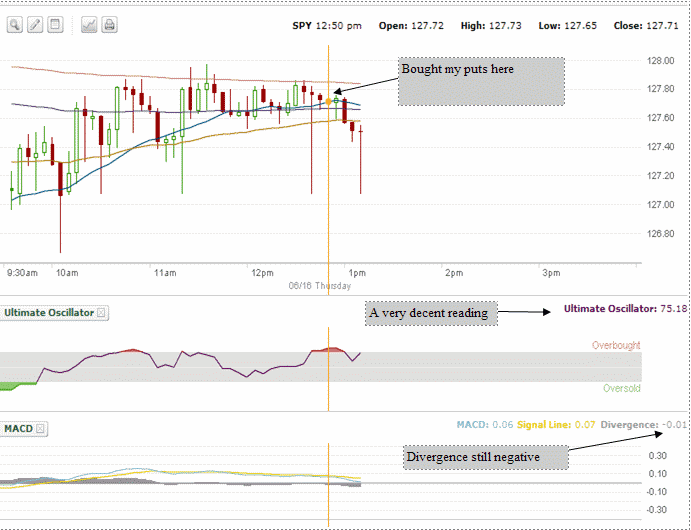Click the Ultimate Oscillator panel label
Viewport: 691px width, 530px height.
coord(49,313)
